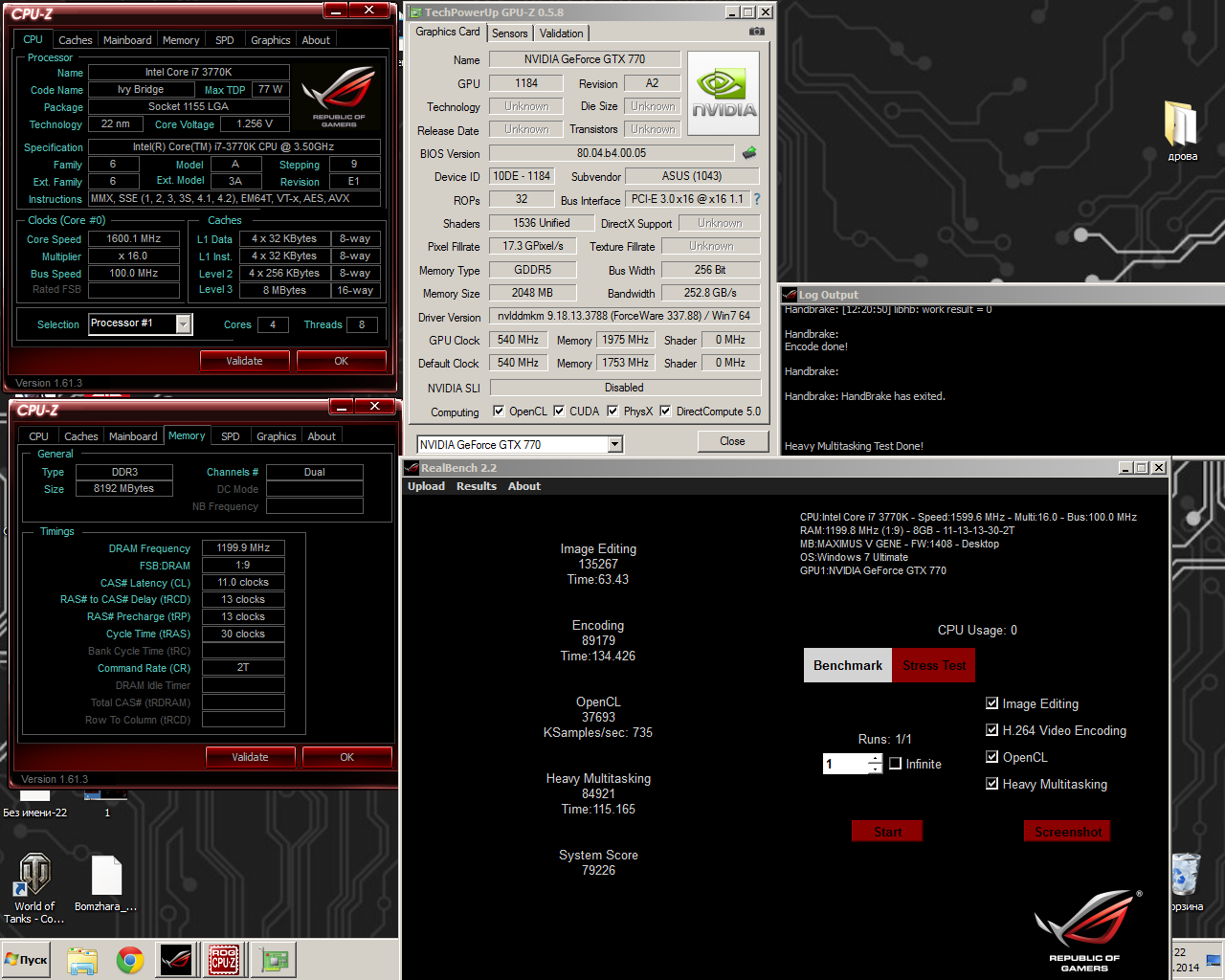This screenshot has width=1225, height=980.
Task: Open the Processor #1 selection dropdown
Action: [x=184, y=324]
